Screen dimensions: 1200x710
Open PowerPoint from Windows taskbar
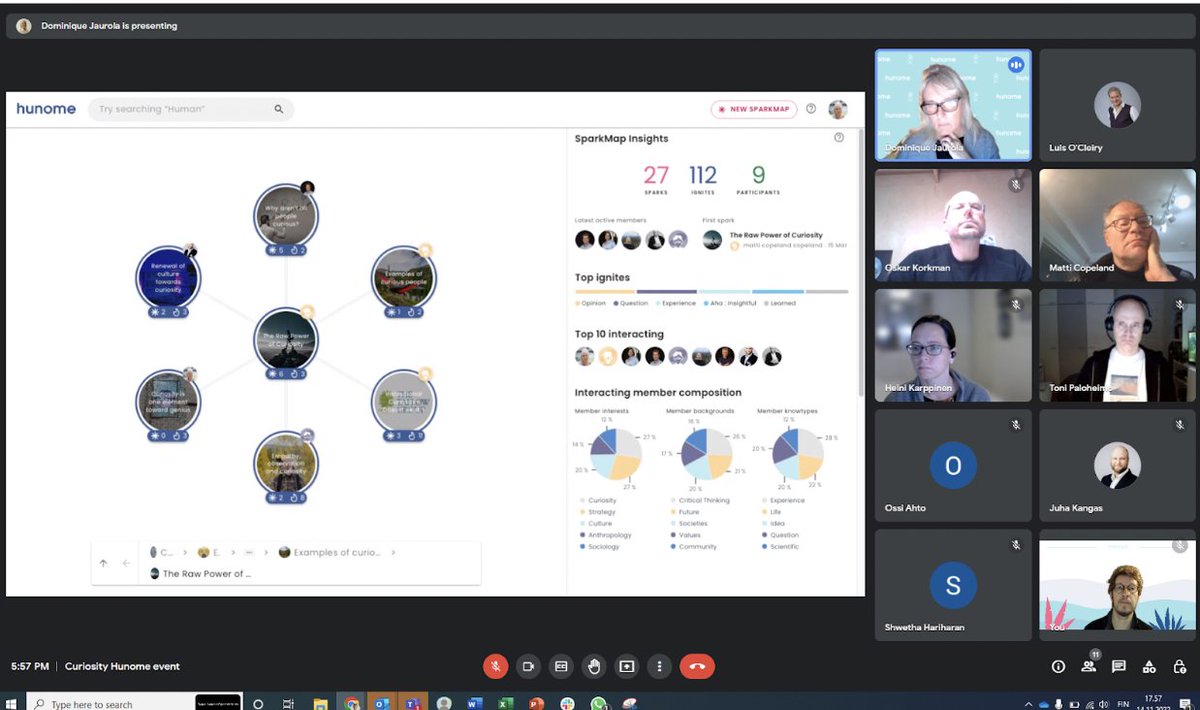pos(536,703)
